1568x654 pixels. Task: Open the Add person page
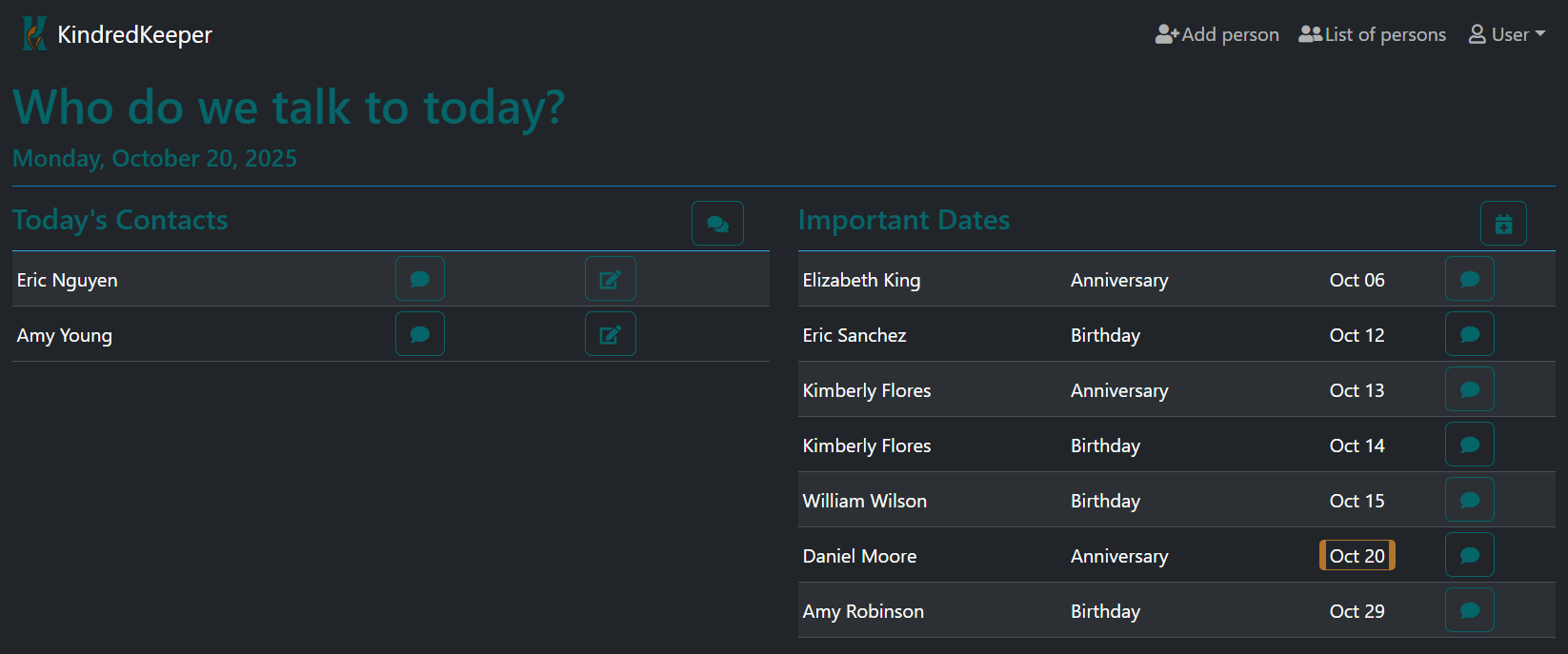click(1216, 34)
